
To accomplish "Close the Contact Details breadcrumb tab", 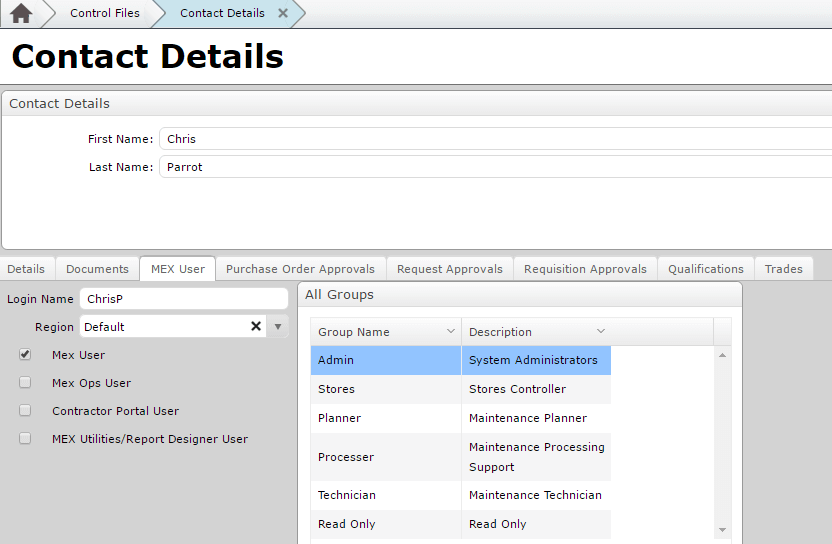I will click(x=283, y=13).
